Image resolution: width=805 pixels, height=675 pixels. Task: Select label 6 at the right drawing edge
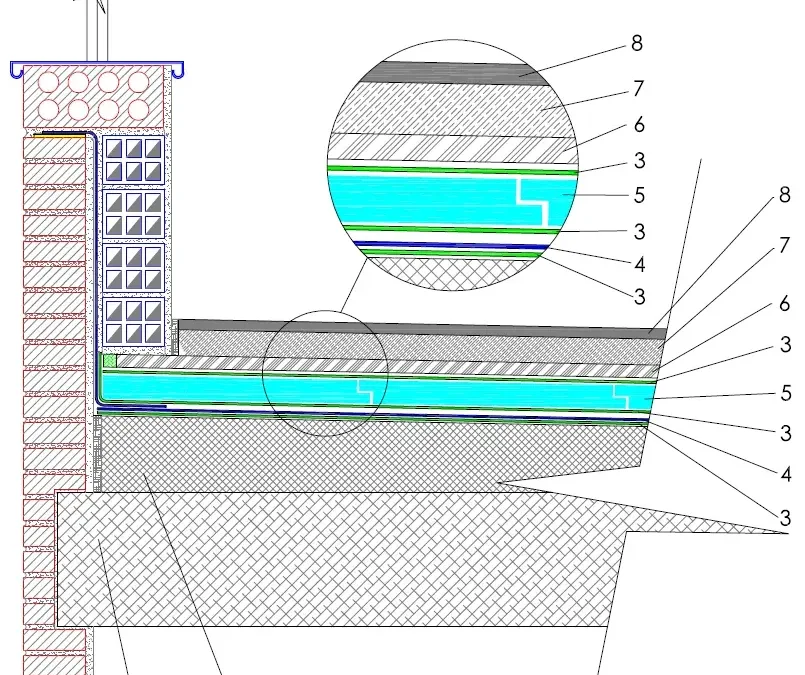point(785,304)
